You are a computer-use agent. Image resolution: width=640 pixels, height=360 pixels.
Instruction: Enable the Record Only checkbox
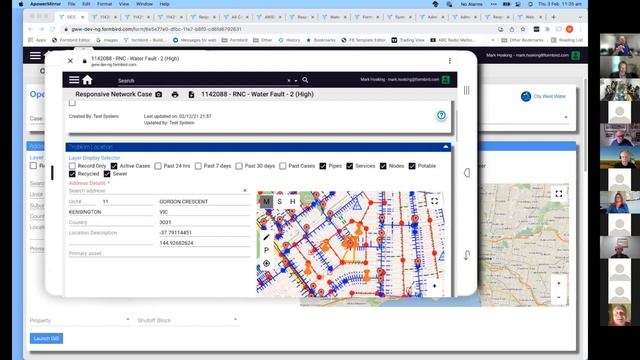(x=72, y=166)
